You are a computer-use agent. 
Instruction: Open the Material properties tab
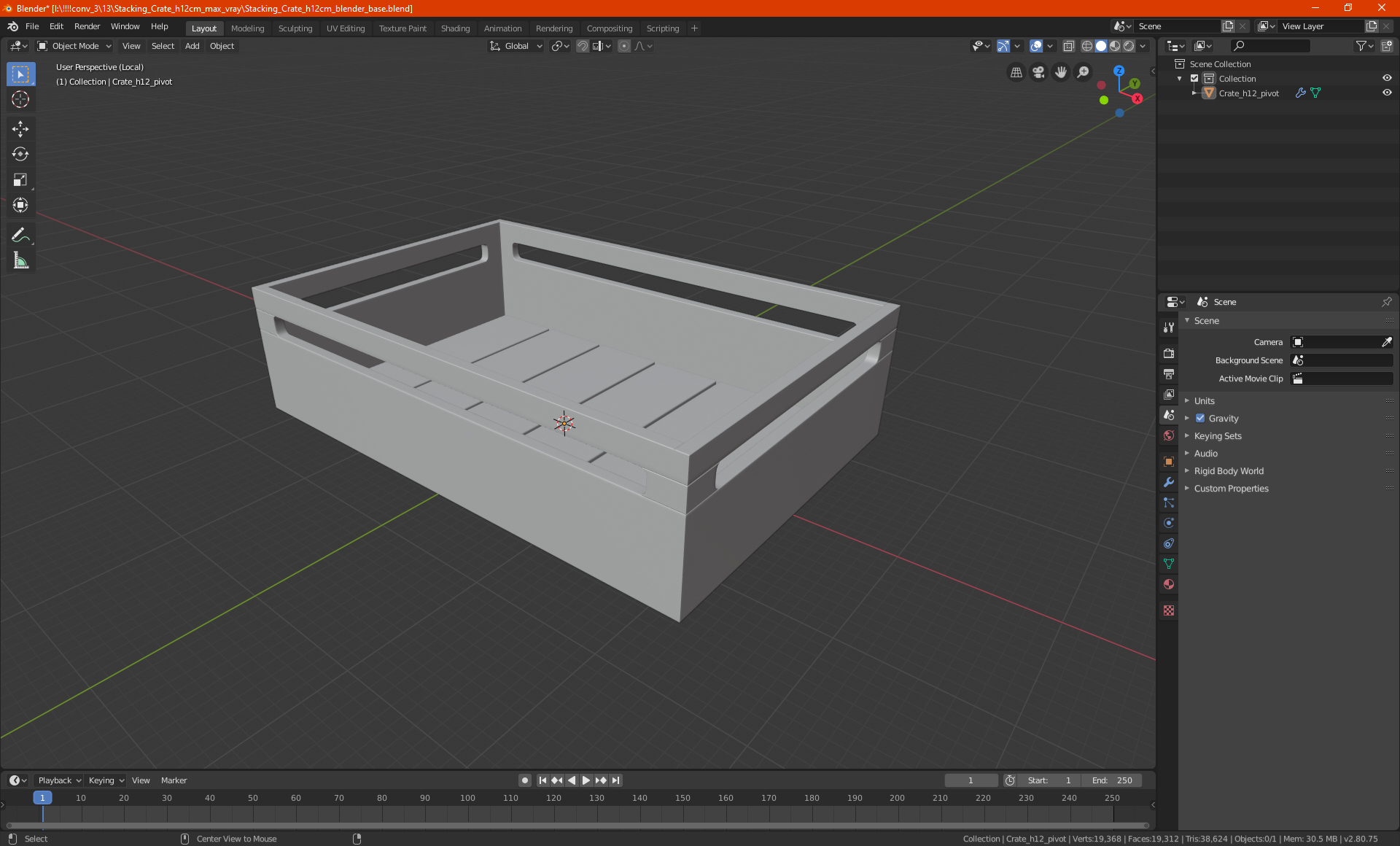coord(1169,584)
